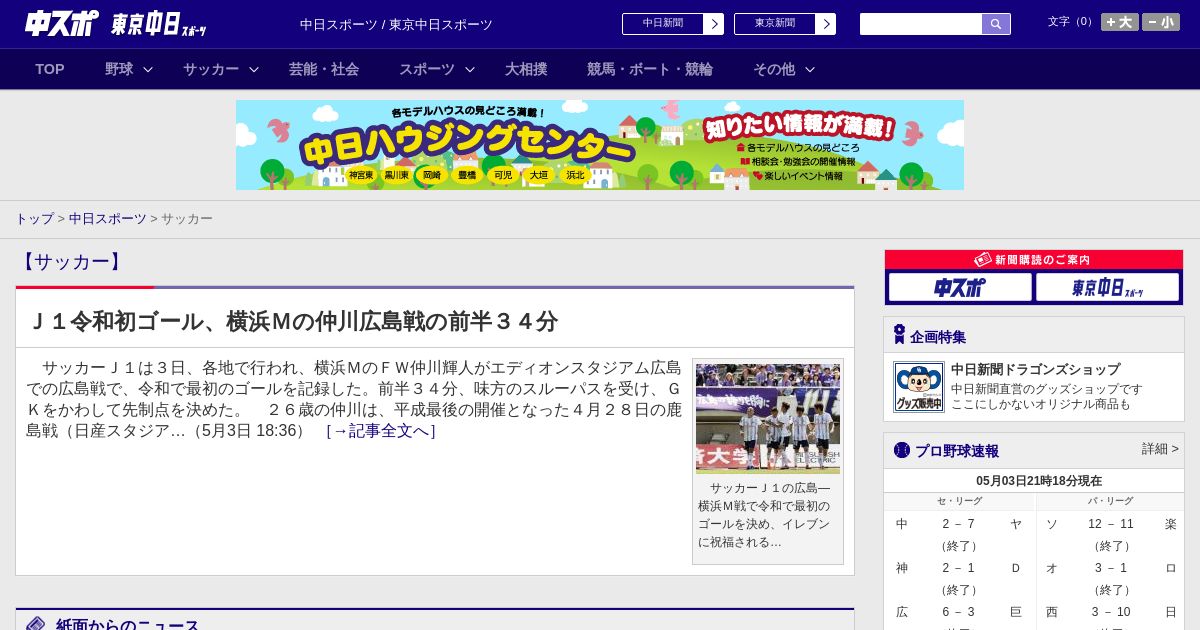Click the 企画特集 ribbon icon
This screenshot has height=630, width=1200.
899,335
